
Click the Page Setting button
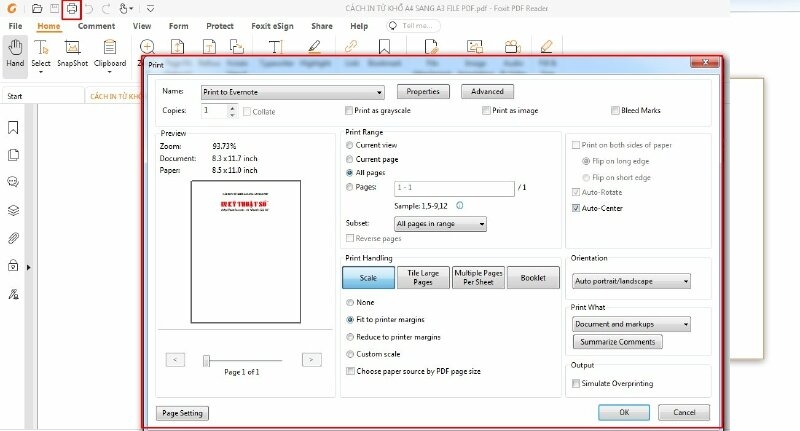tap(182, 413)
